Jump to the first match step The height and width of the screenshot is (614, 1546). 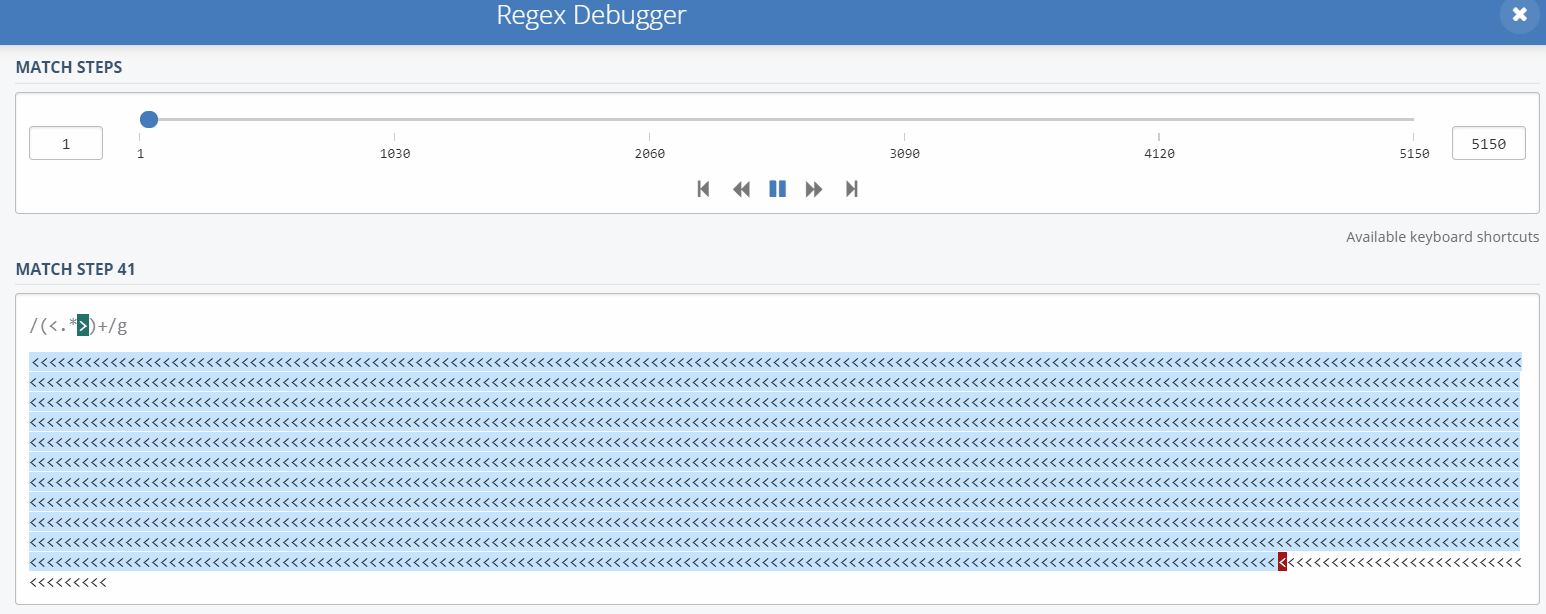pyautogui.click(x=703, y=189)
